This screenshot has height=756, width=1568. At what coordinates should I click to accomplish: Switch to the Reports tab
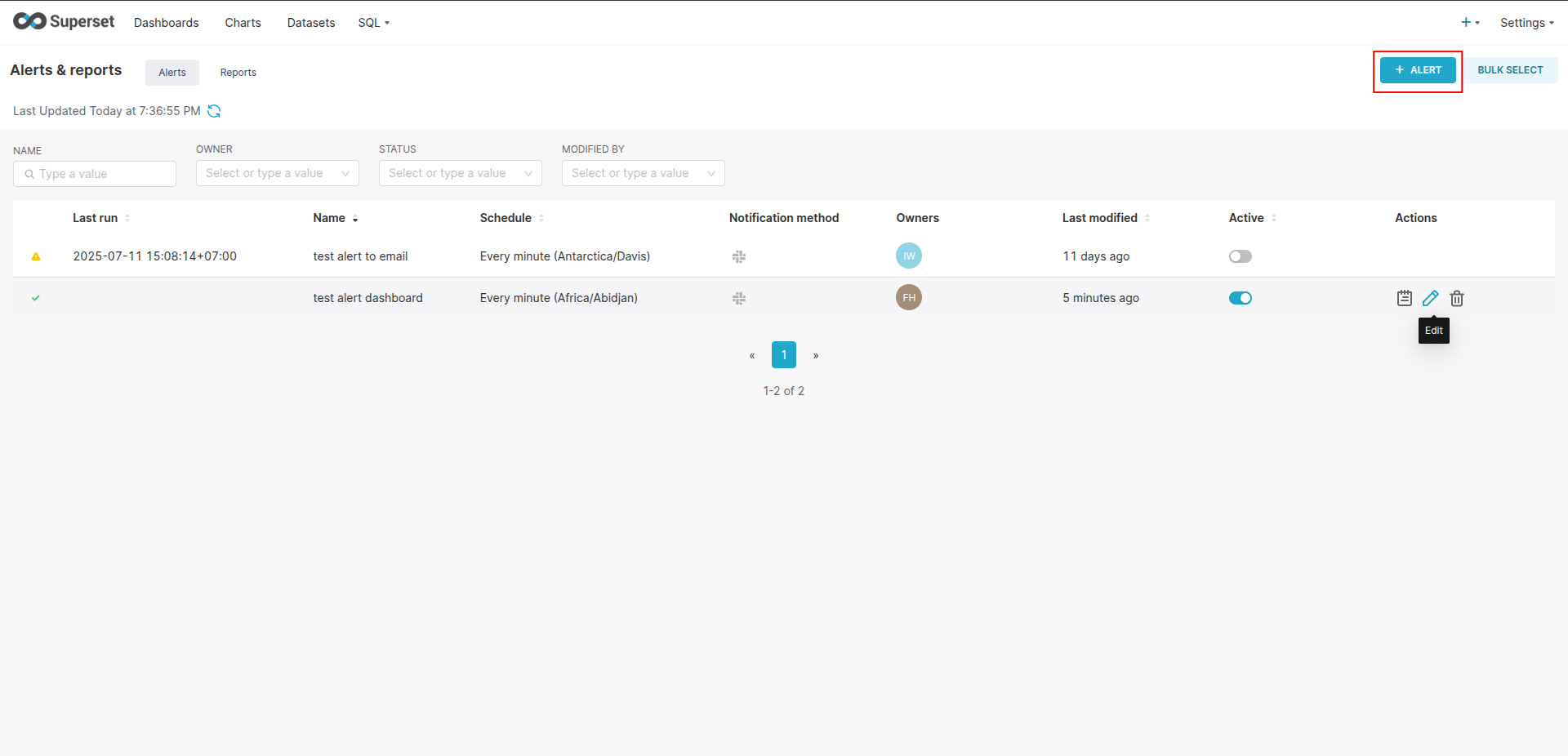click(238, 73)
